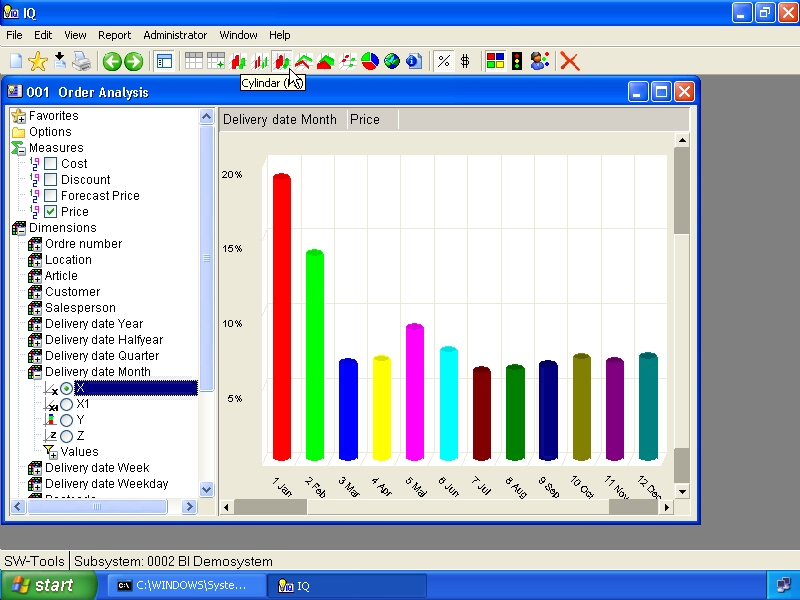Expand the Values filter node
Viewport: 800px width, 600px height.
pyautogui.click(x=54, y=455)
